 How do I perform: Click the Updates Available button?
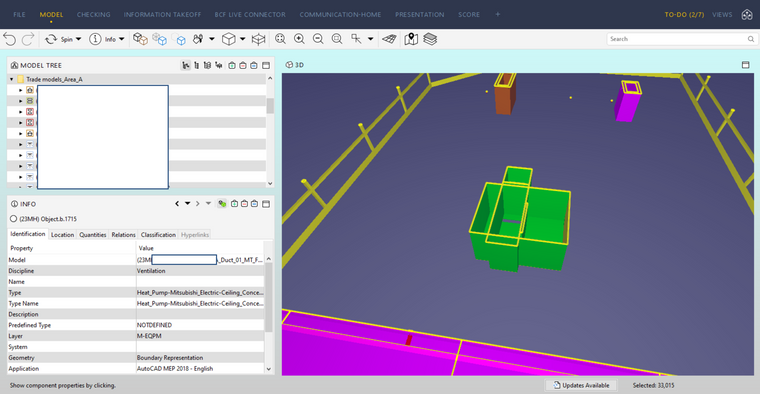coord(581,385)
